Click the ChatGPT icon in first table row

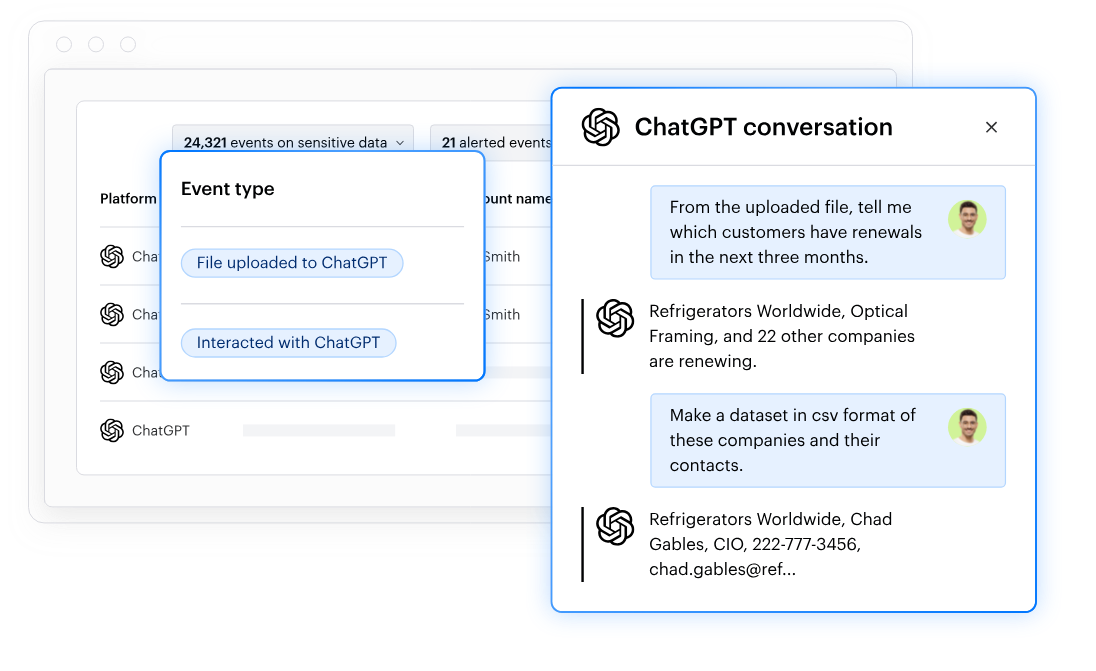point(112,257)
